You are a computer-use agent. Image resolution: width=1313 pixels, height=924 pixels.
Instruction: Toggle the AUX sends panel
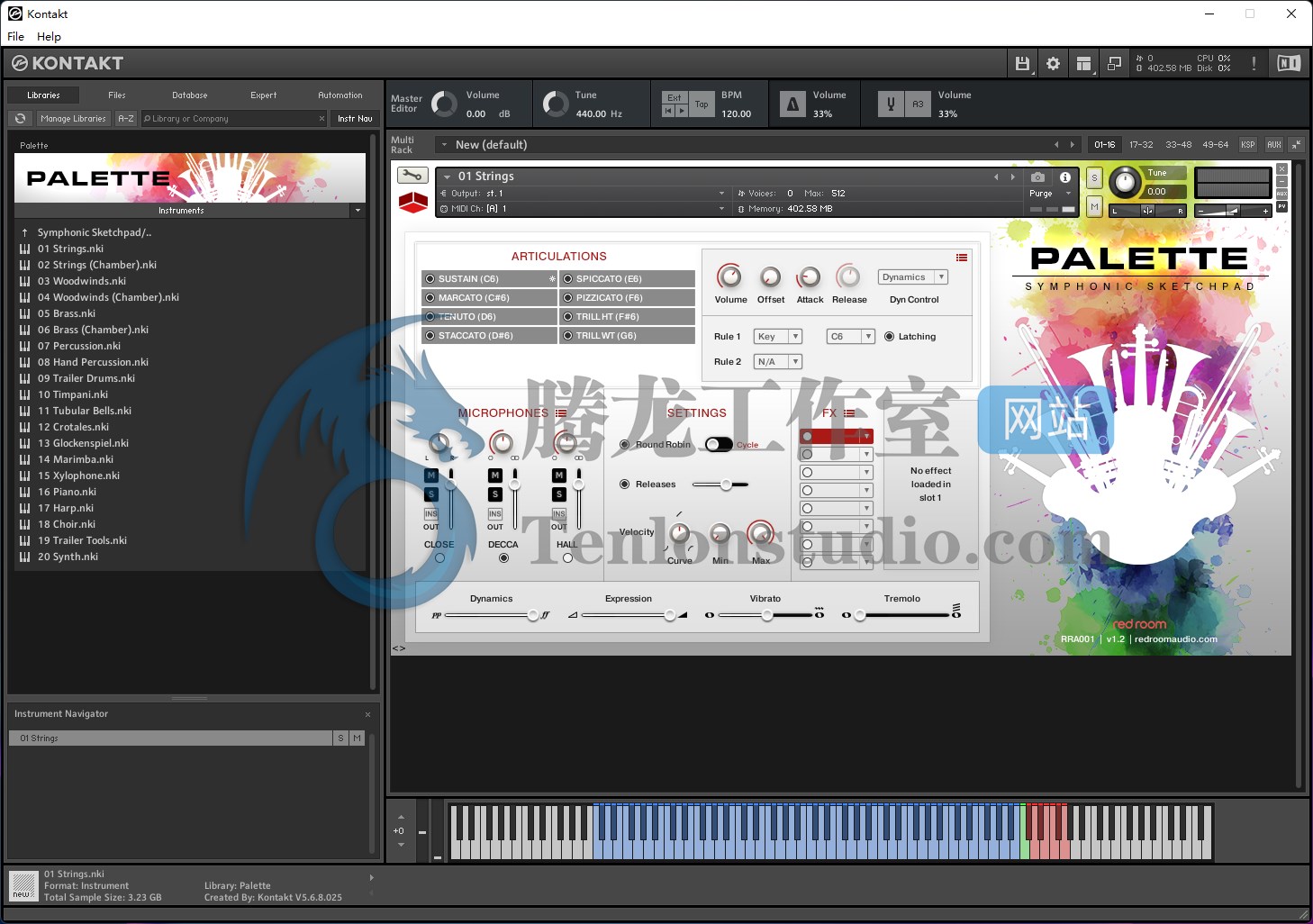[x=1274, y=144]
